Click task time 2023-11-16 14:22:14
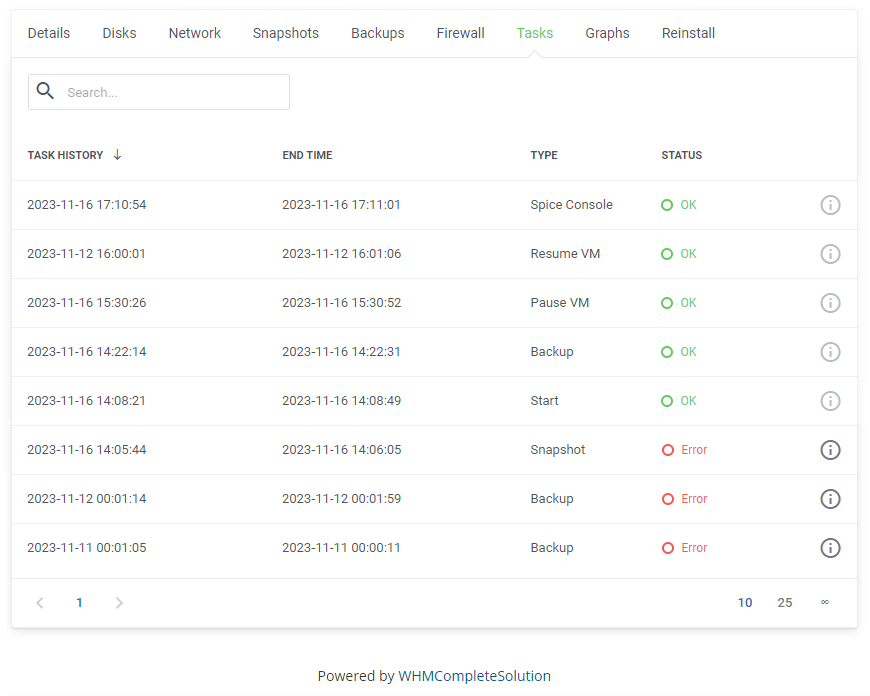This screenshot has height=696, width=870. pyautogui.click(x=87, y=352)
